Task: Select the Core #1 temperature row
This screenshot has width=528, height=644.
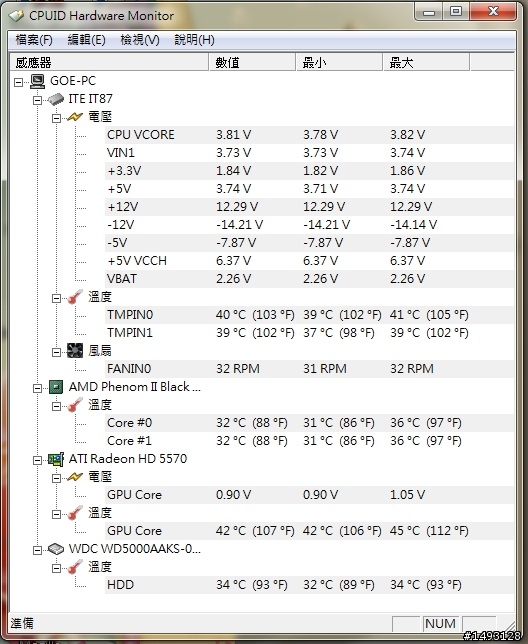Action: (x=309, y=441)
